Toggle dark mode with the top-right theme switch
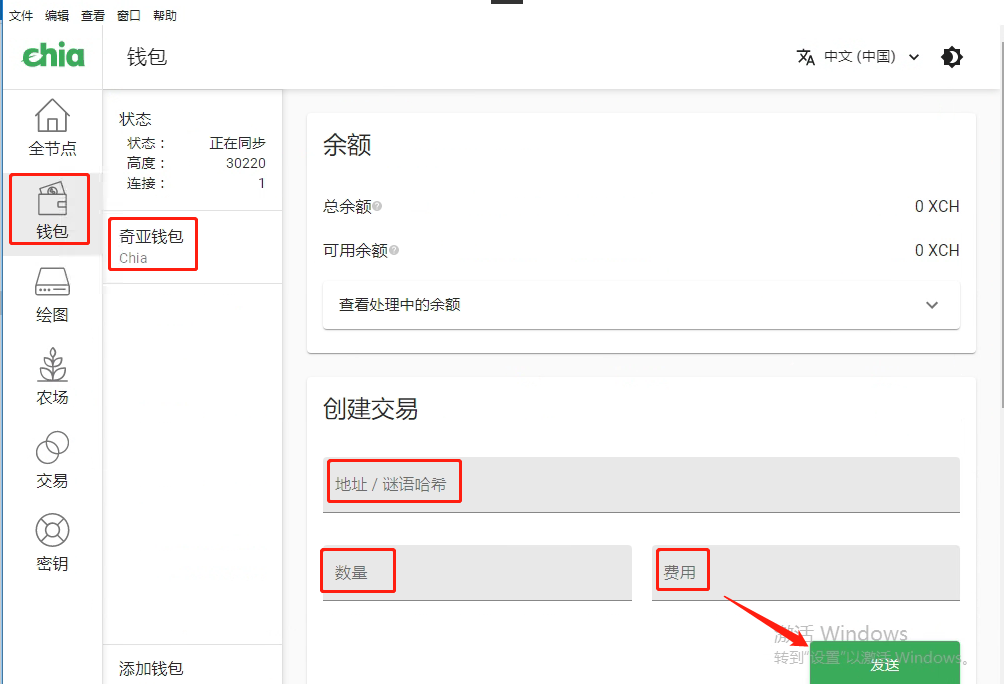Screen dimensions: 1004x684 951,57
